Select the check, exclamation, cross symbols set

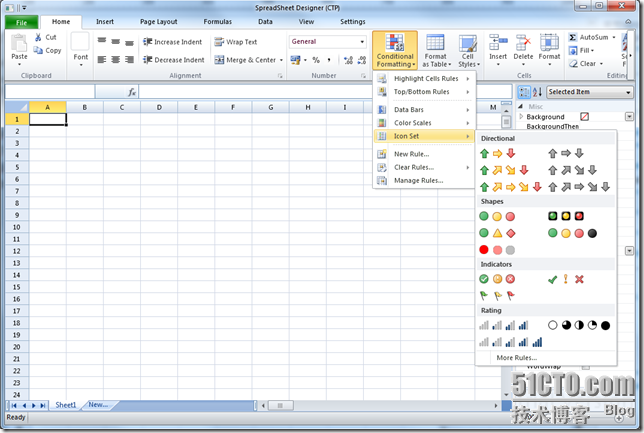click(x=566, y=279)
